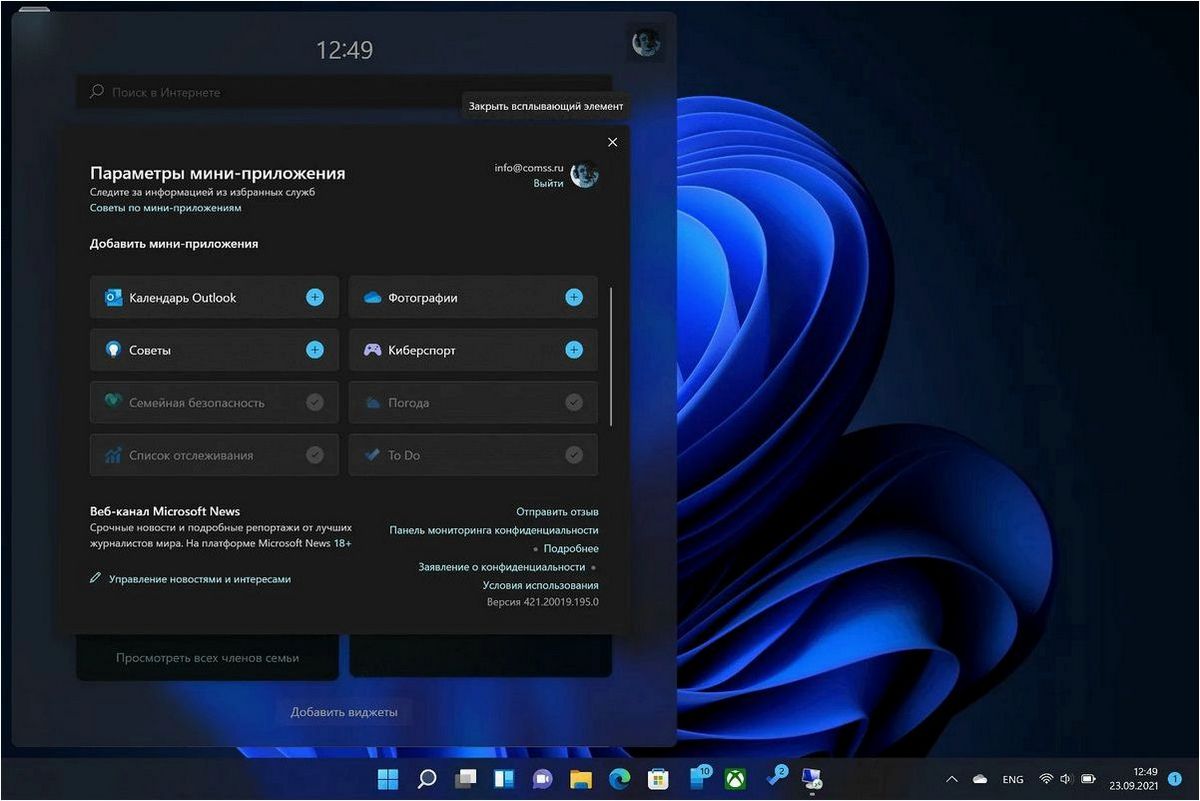Close the widget settings flyout
Viewport: 1200px width, 801px height.
[x=613, y=142]
